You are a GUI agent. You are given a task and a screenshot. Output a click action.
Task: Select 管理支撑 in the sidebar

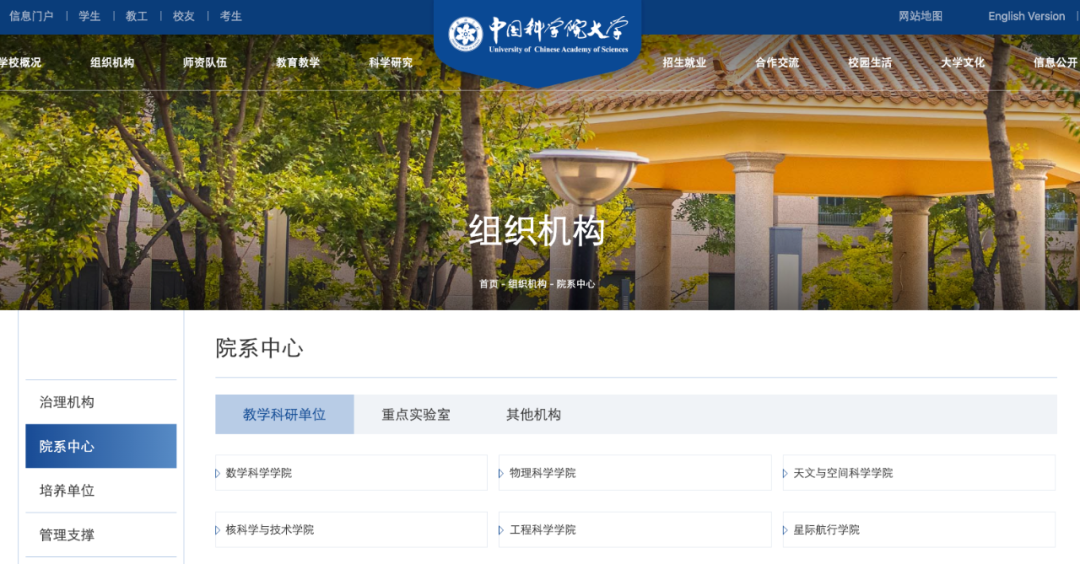click(x=67, y=535)
